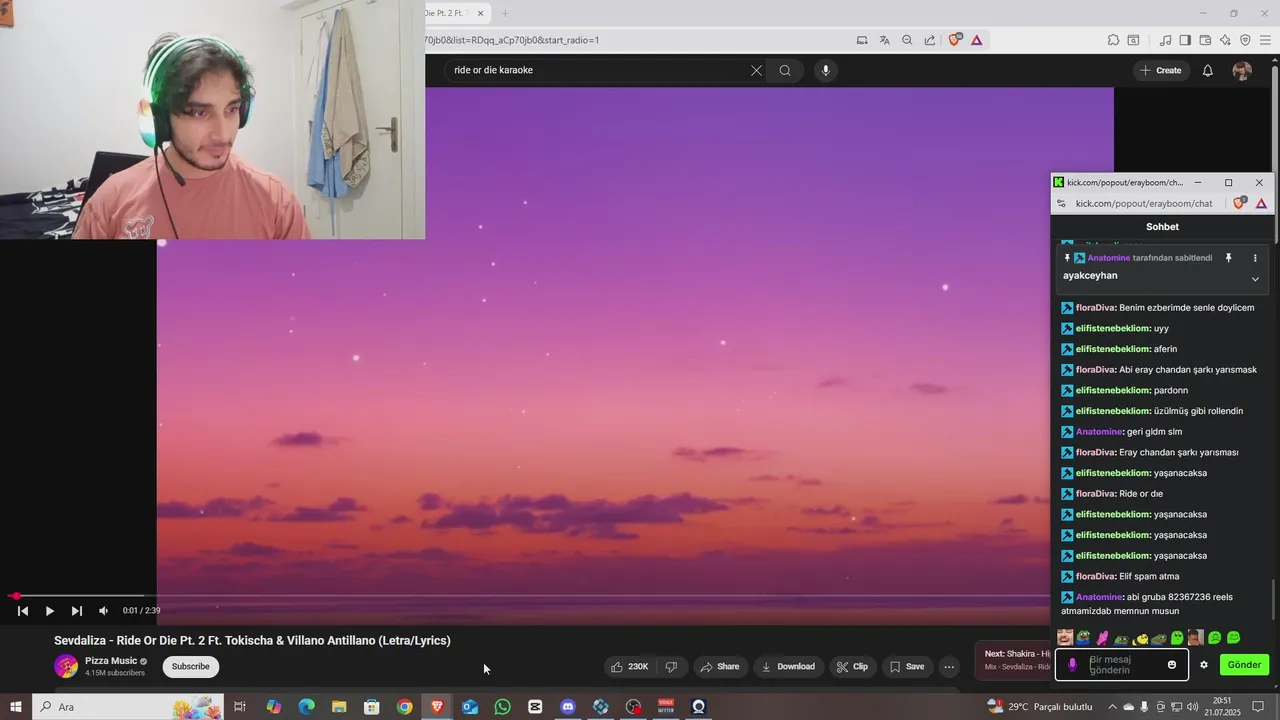Expand pinned message chevron in Kick chat
The width and height of the screenshot is (1280, 720).
coord(1255,279)
